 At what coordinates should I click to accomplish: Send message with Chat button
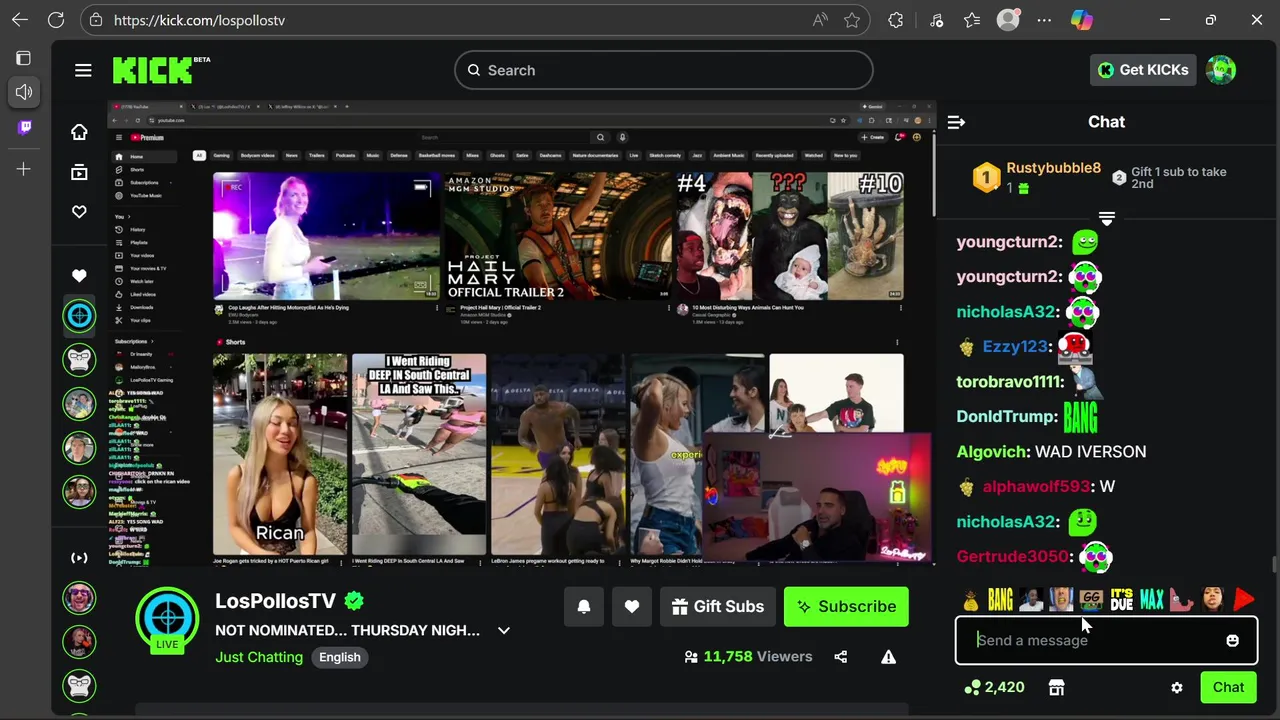1228,687
